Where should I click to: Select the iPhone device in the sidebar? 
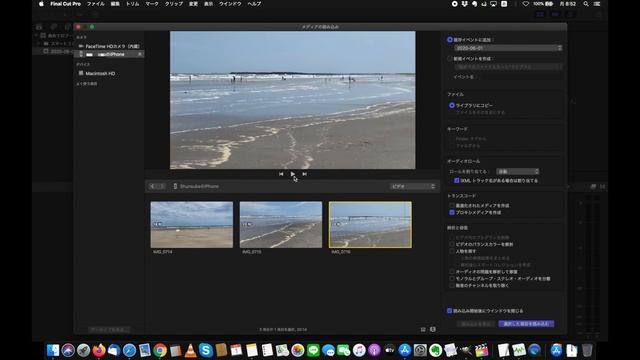[x=109, y=54]
